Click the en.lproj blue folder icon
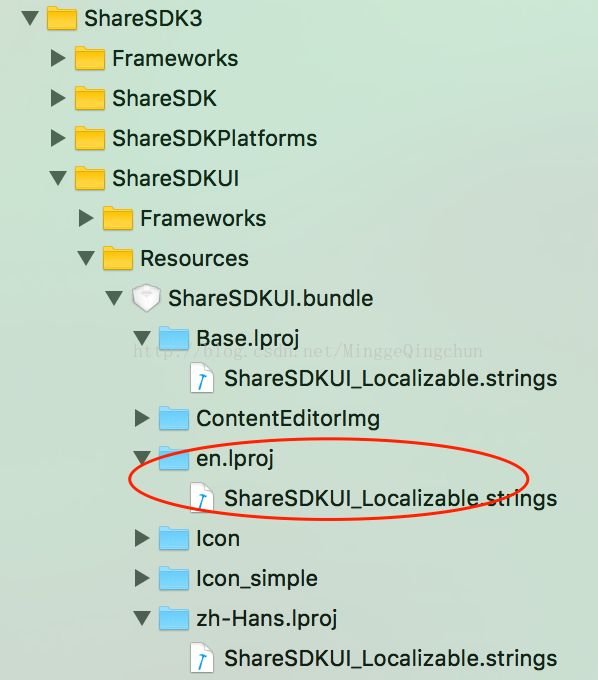This screenshot has height=680, width=598. [x=173, y=458]
